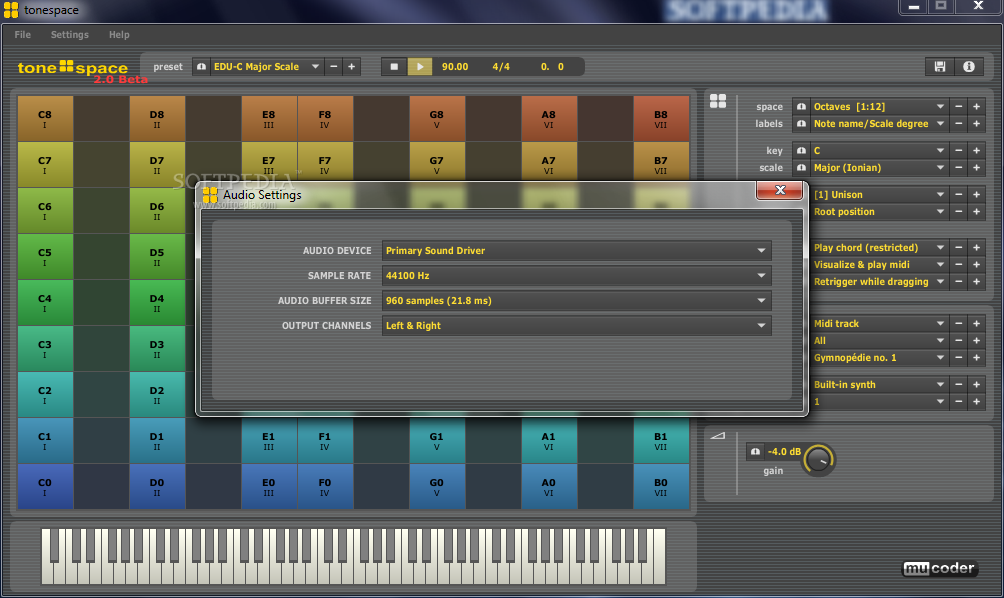Open the Built-in synth dropdown
1004x598 pixels.
pyautogui.click(x=879, y=385)
